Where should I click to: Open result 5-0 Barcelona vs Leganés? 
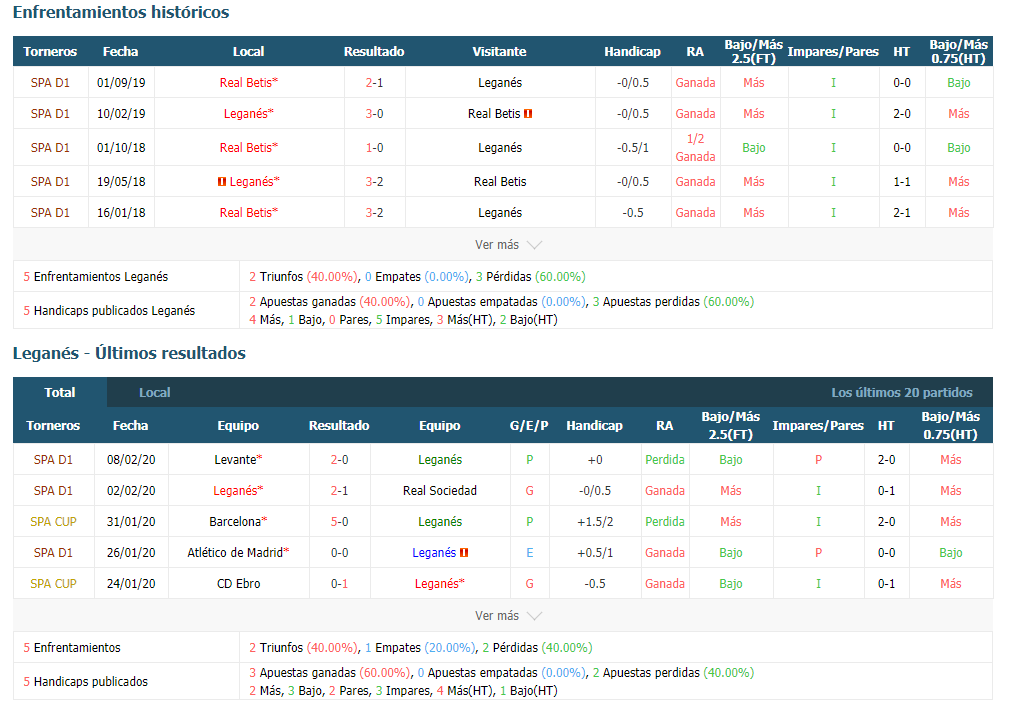coord(339,522)
